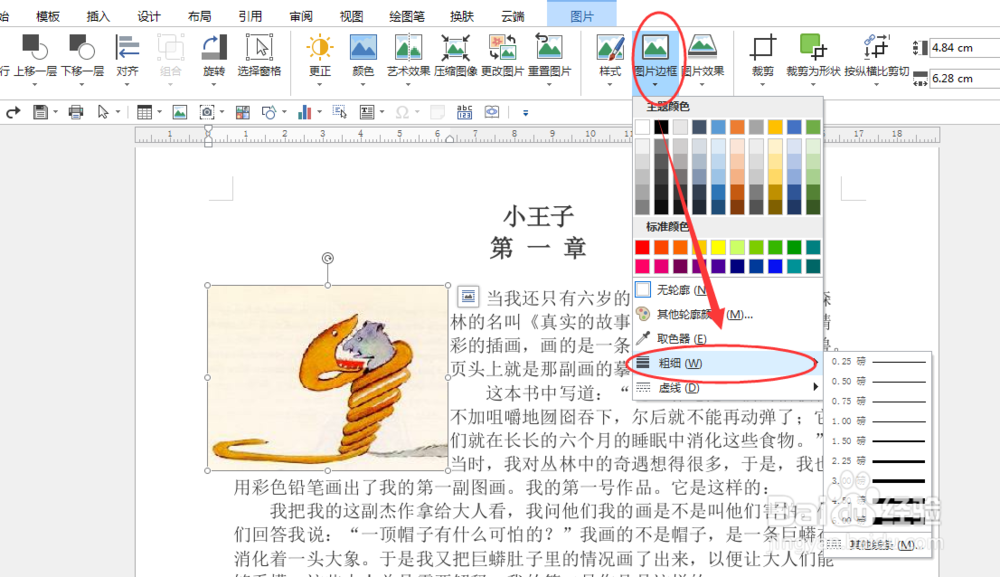Click the layout options icon beside picture
This screenshot has width=1000, height=577.
467,296
